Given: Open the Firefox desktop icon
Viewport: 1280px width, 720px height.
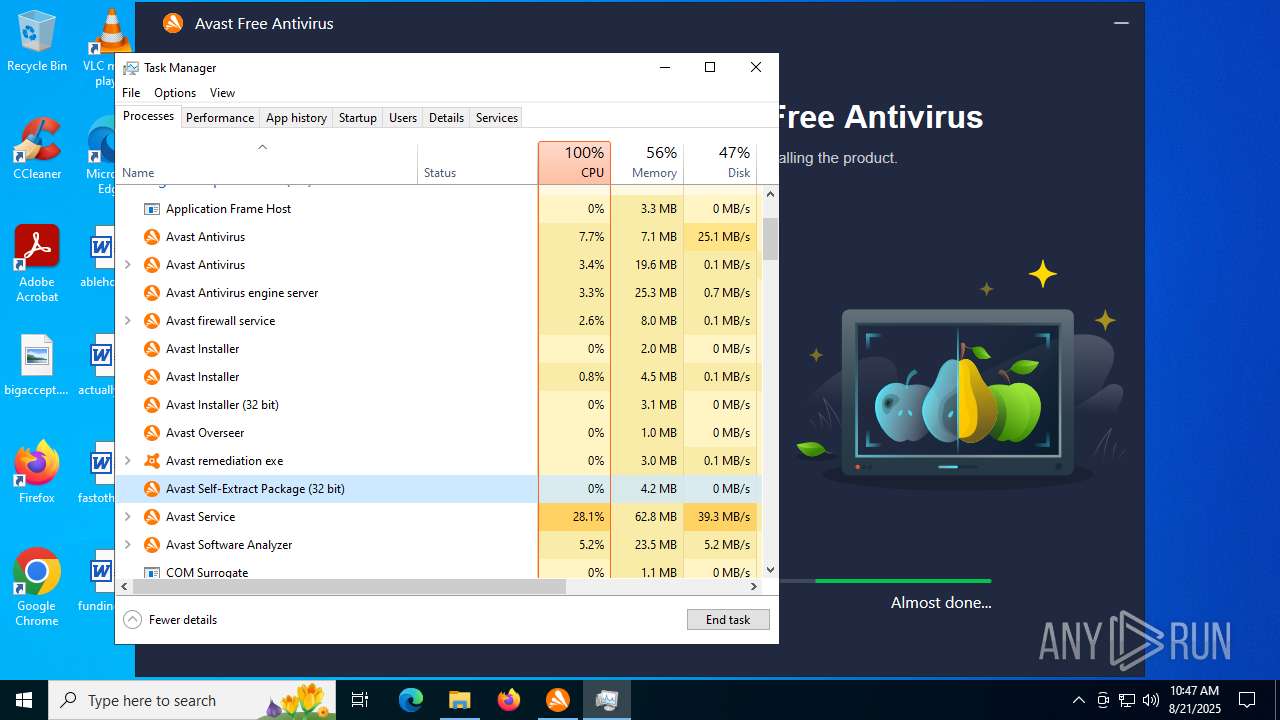Looking at the screenshot, I should click(x=37, y=472).
